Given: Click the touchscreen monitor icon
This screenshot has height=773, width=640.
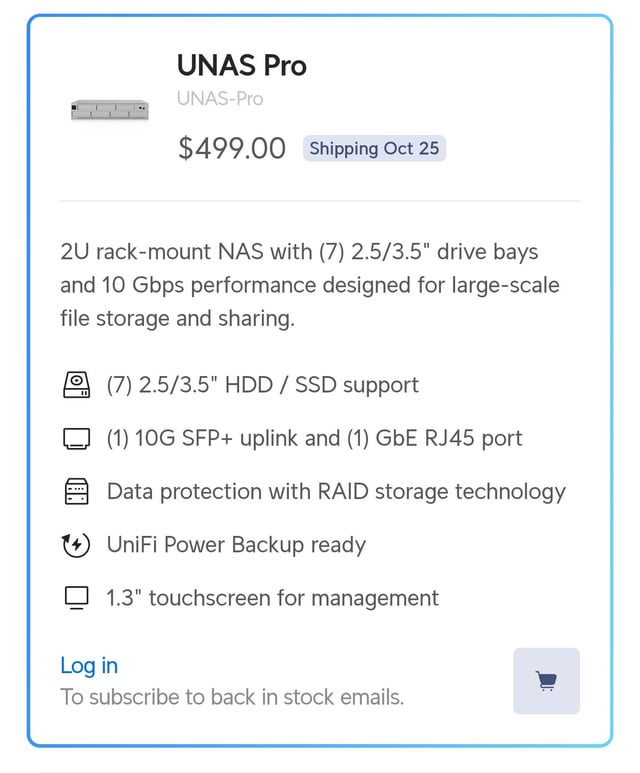Looking at the screenshot, I should tap(77, 598).
